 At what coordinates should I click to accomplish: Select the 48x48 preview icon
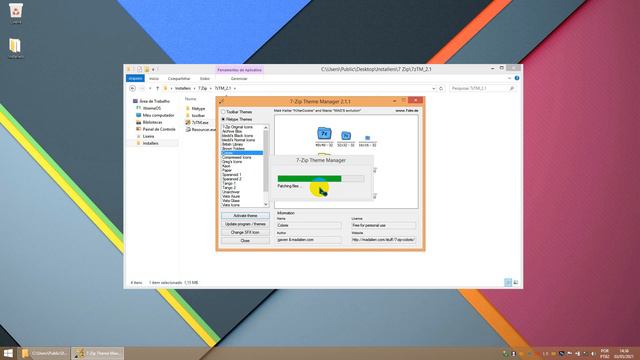(x=324, y=133)
